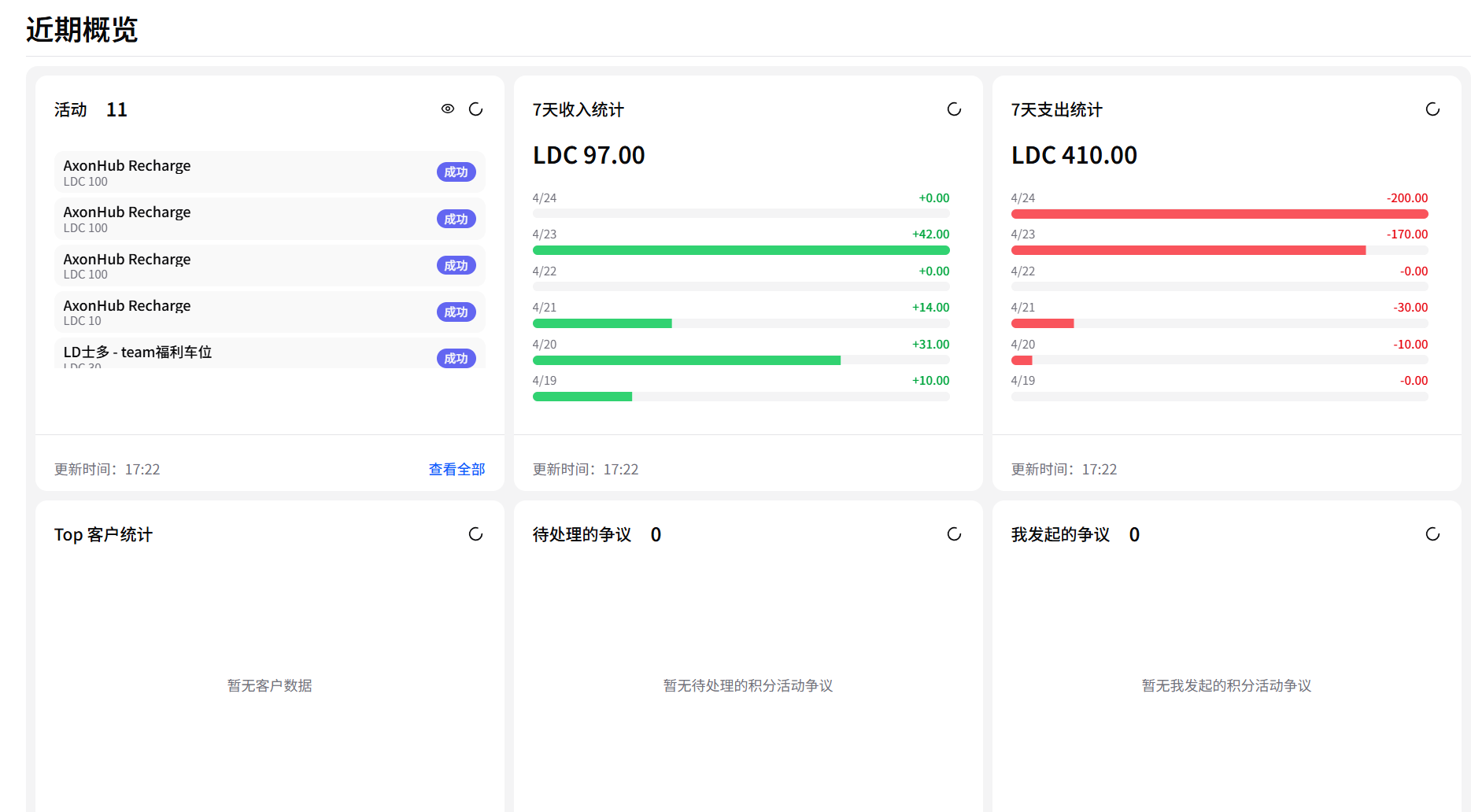Viewport: 1471px width, 812px height.
Task: Open the AxonHub Recharge LDC 10 activity
Action: (270, 312)
